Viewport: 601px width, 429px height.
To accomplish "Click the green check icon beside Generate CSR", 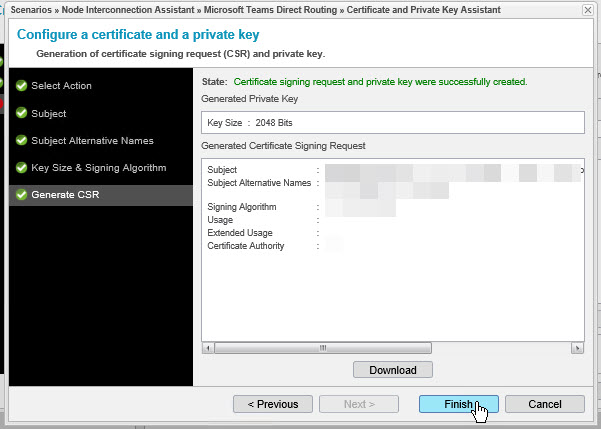I will coord(21,194).
